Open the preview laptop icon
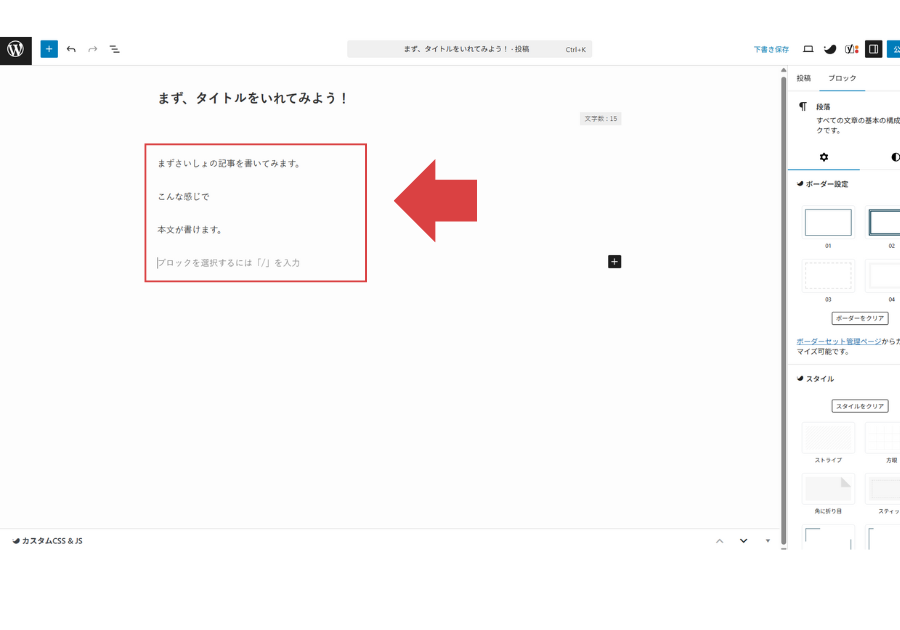 807,48
